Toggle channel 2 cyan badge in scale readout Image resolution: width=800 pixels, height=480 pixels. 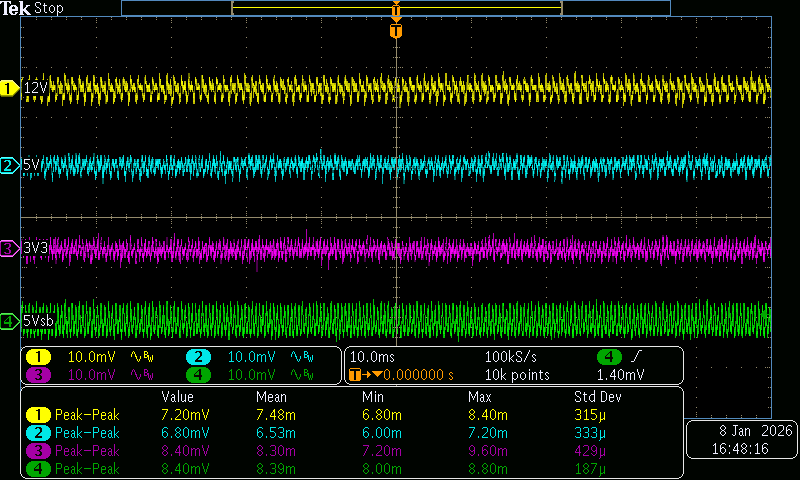pyautogui.click(x=197, y=357)
